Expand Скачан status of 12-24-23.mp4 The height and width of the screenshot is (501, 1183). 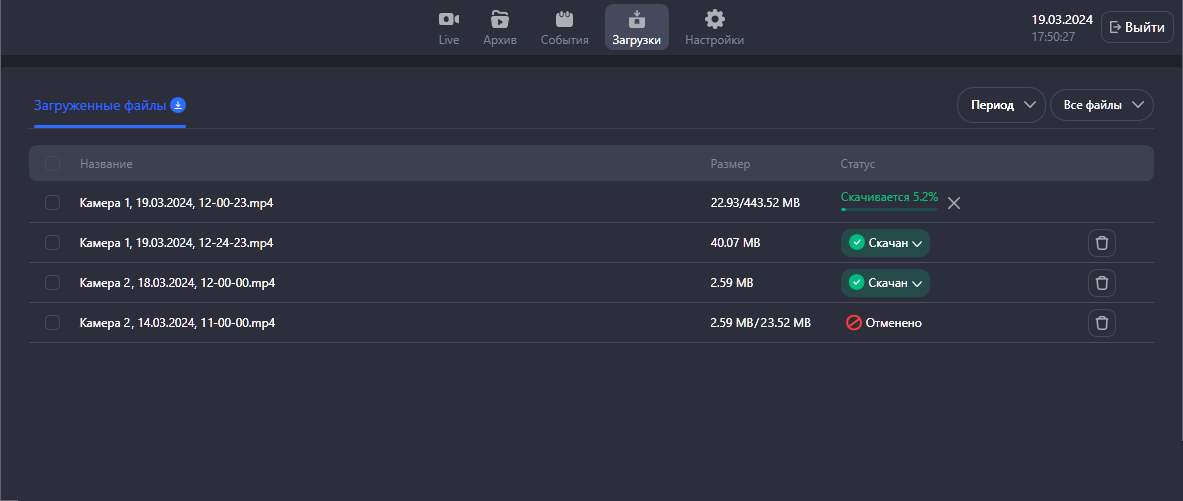click(885, 243)
